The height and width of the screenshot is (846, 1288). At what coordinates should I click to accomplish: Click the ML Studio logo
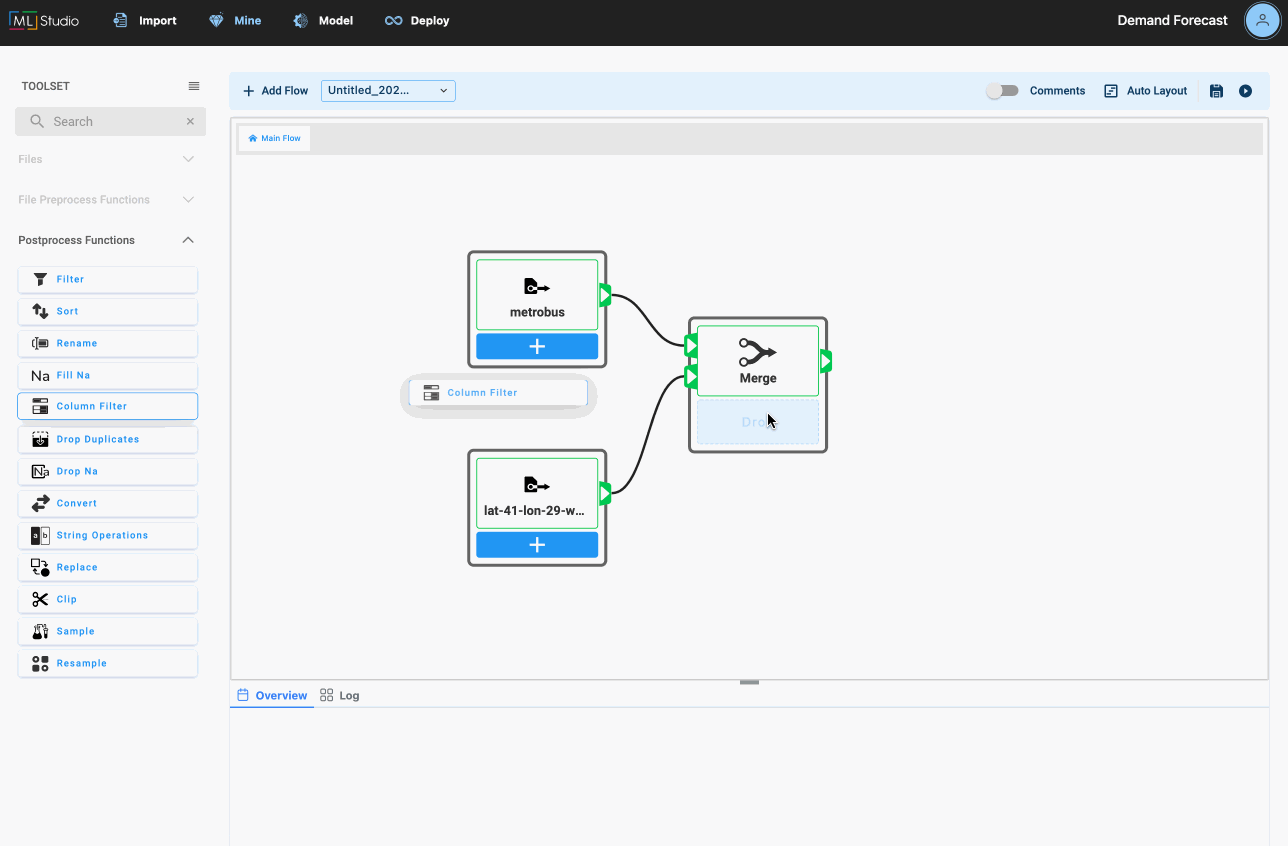[44, 20]
